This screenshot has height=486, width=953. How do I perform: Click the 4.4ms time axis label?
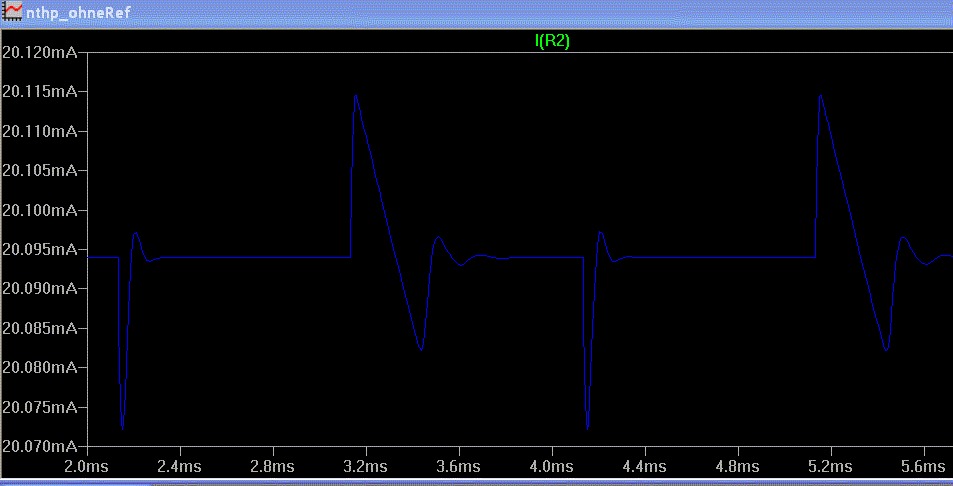click(x=645, y=467)
